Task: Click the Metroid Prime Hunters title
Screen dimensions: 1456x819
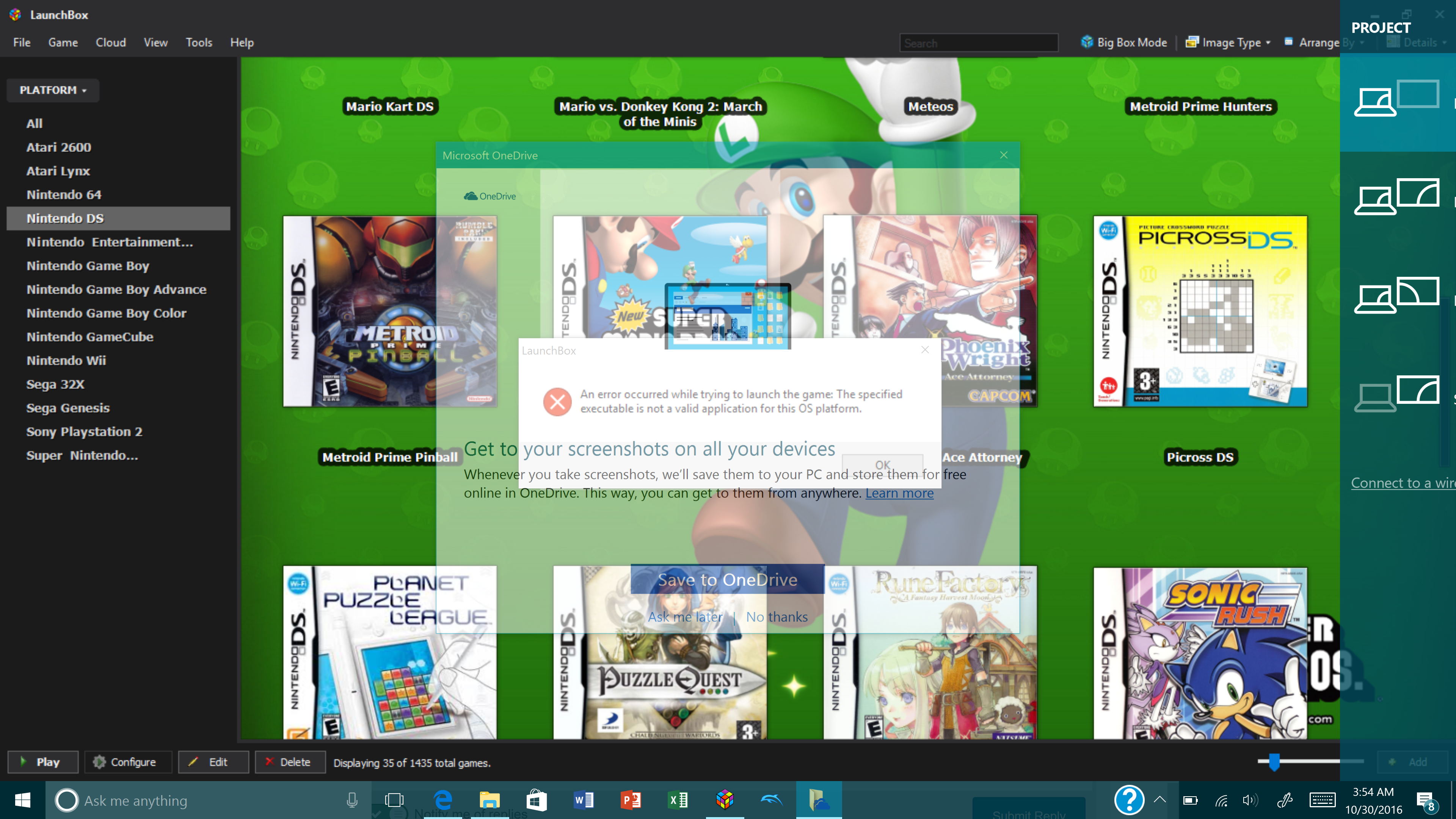Action: point(1200,106)
